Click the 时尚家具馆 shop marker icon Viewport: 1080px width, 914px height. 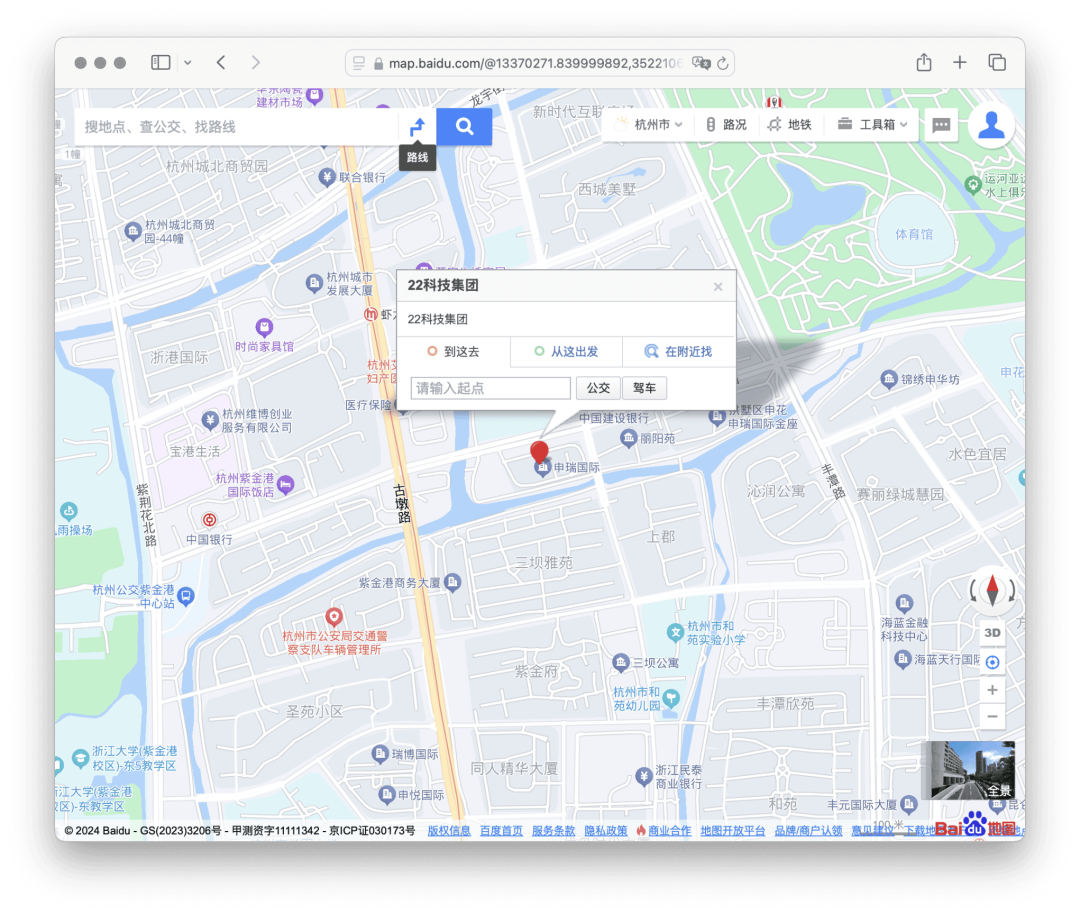(264, 326)
